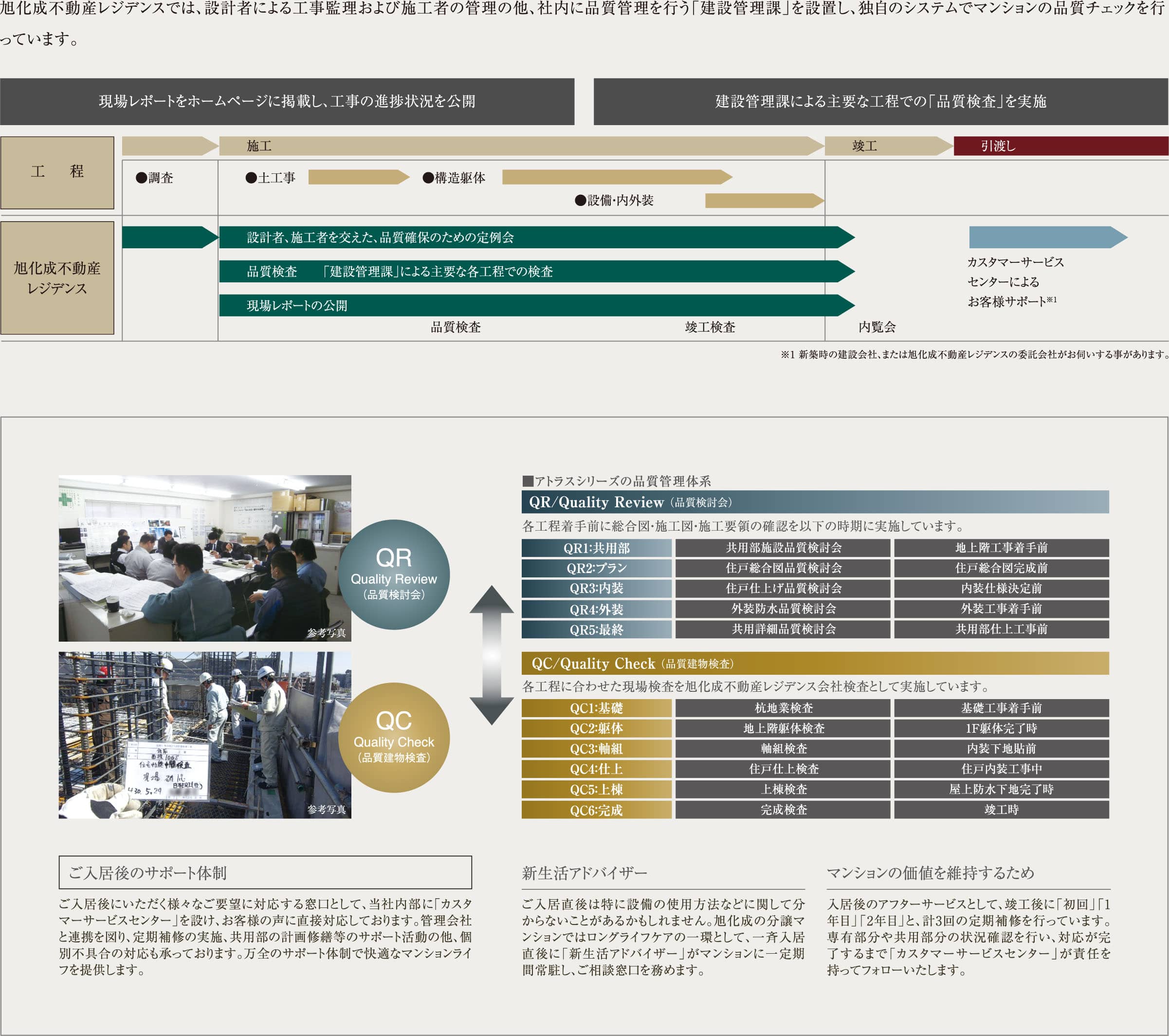Select the QC6:完成 cell
The image size is (1169, 1036).
(x=597, y=810)
